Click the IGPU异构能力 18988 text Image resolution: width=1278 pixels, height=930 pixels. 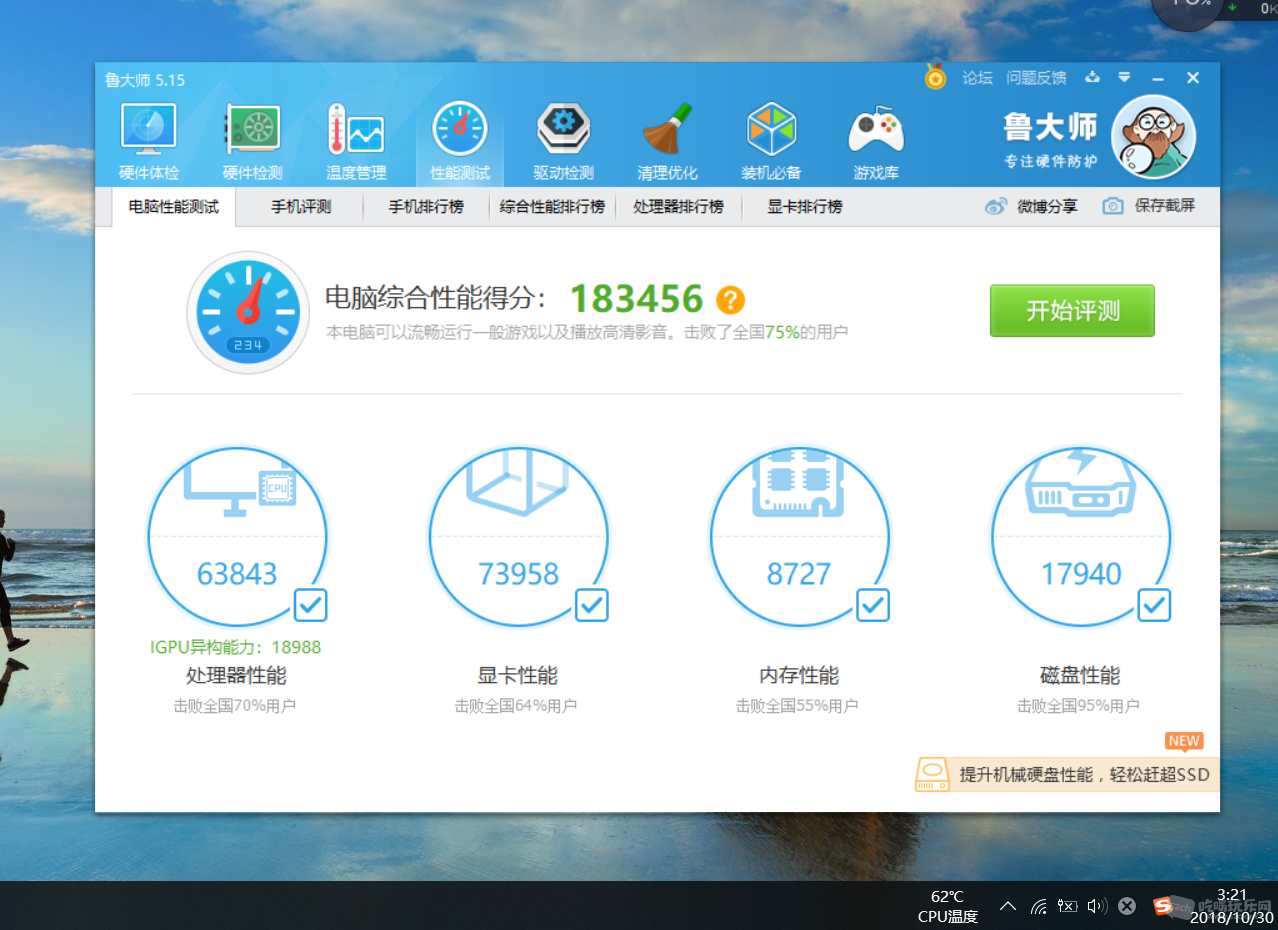tap(235, 647)
